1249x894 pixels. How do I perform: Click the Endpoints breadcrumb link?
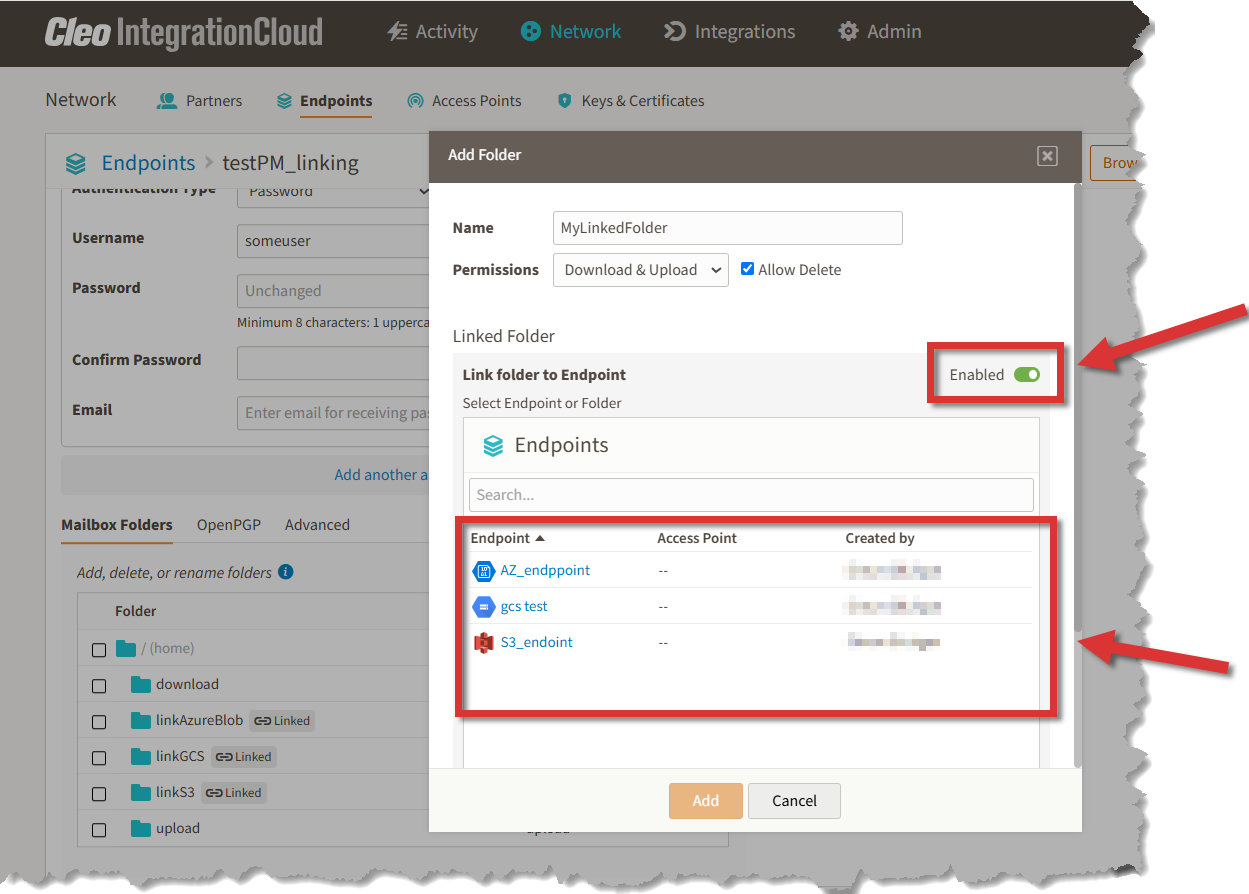[x=148, y=163]
